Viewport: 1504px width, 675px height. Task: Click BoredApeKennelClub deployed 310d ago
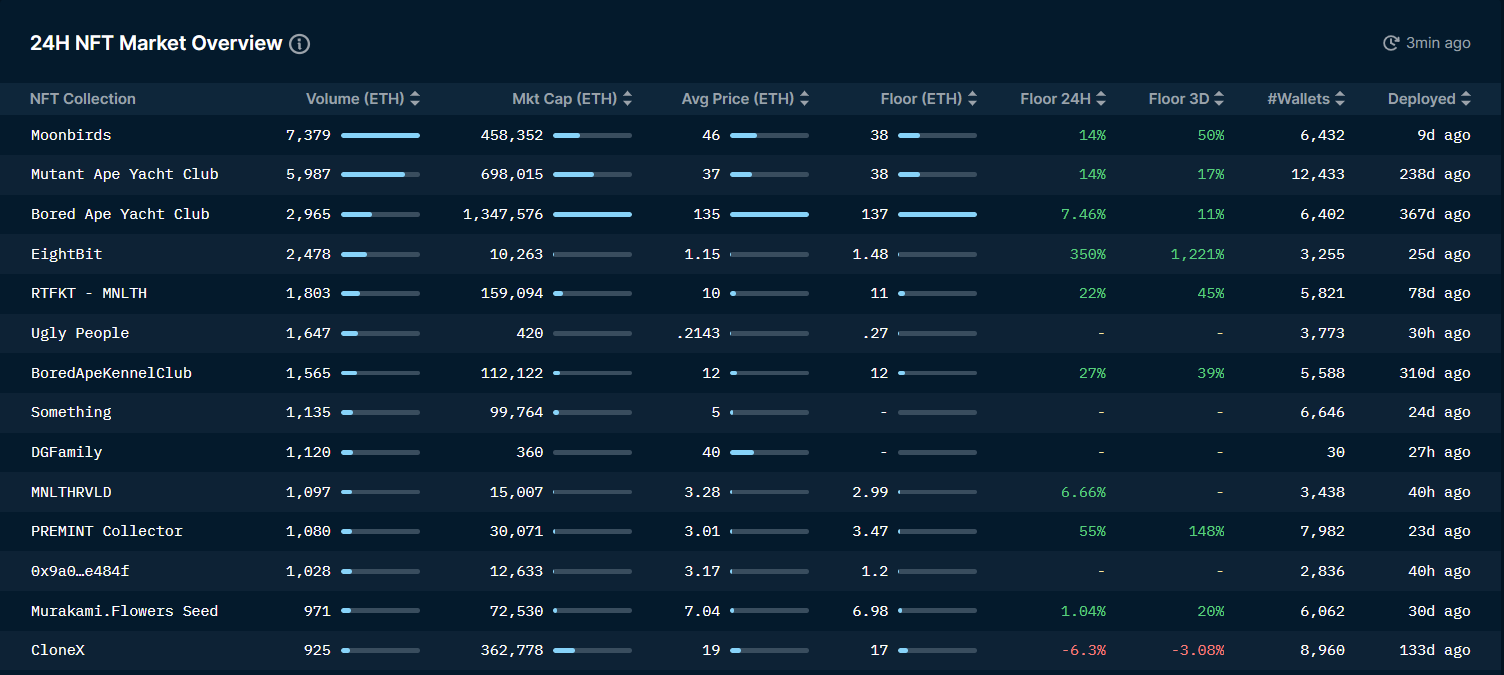point(1435,373)
